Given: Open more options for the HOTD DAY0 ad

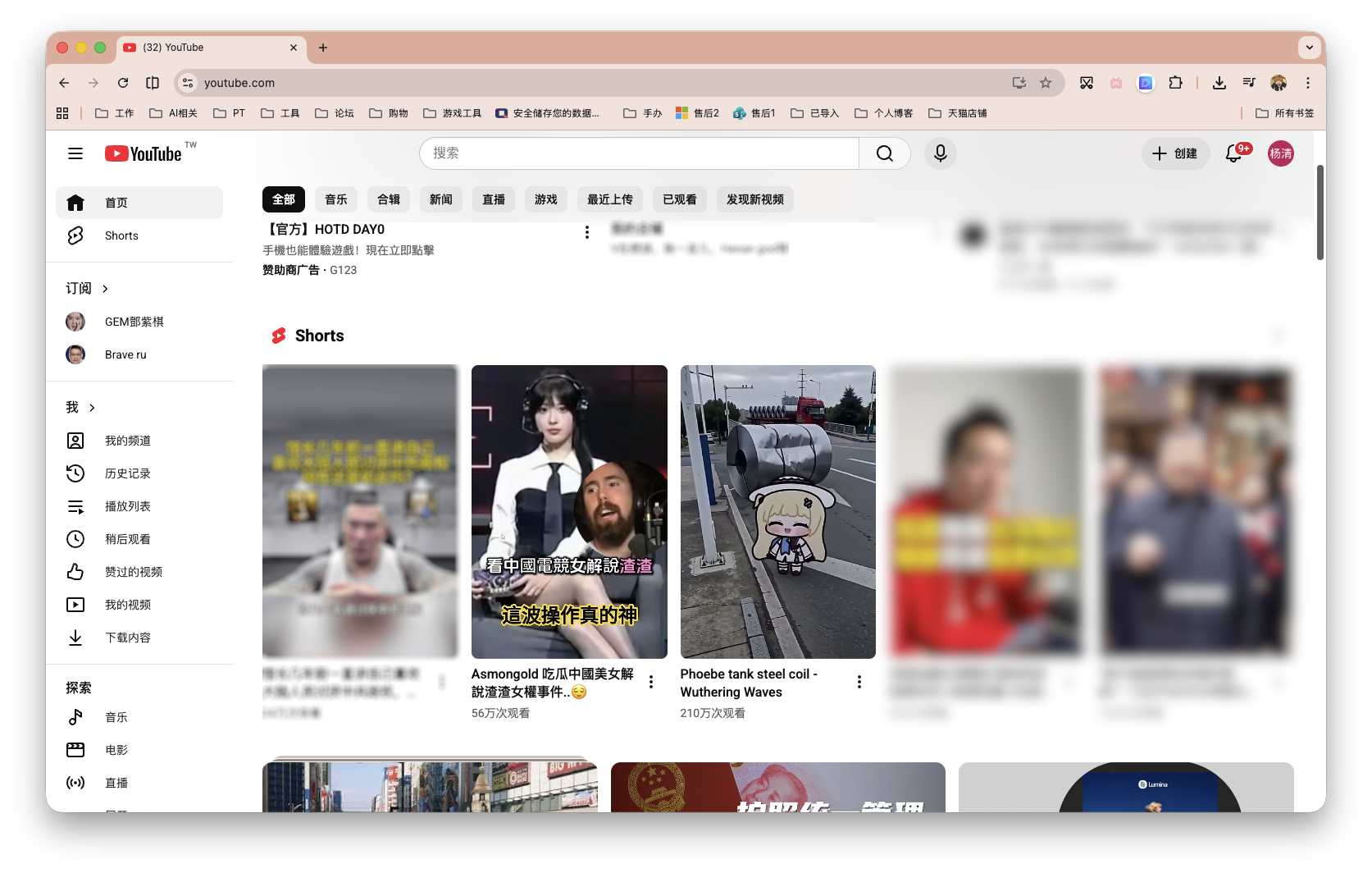Looking at the screenshot, I should [587, 232].
